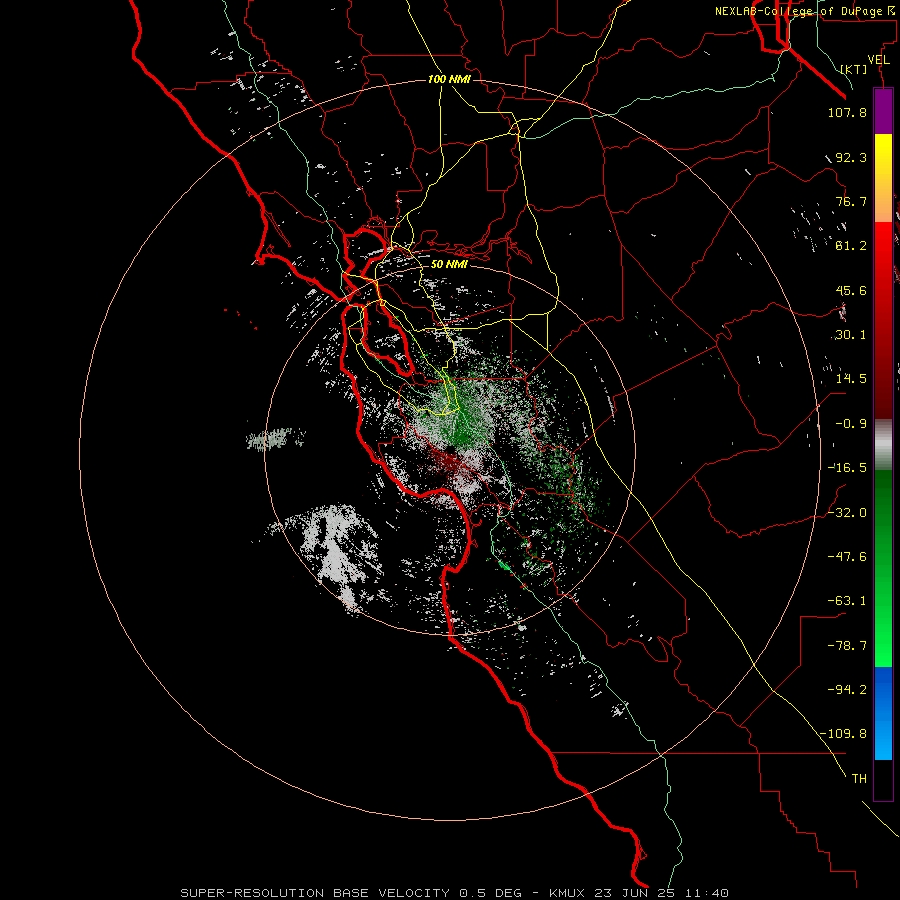Image resolution: width=900 pixels, height=900 pixels.
Task: Click the 50 NMI range ring label
Action: click(449, 264)
